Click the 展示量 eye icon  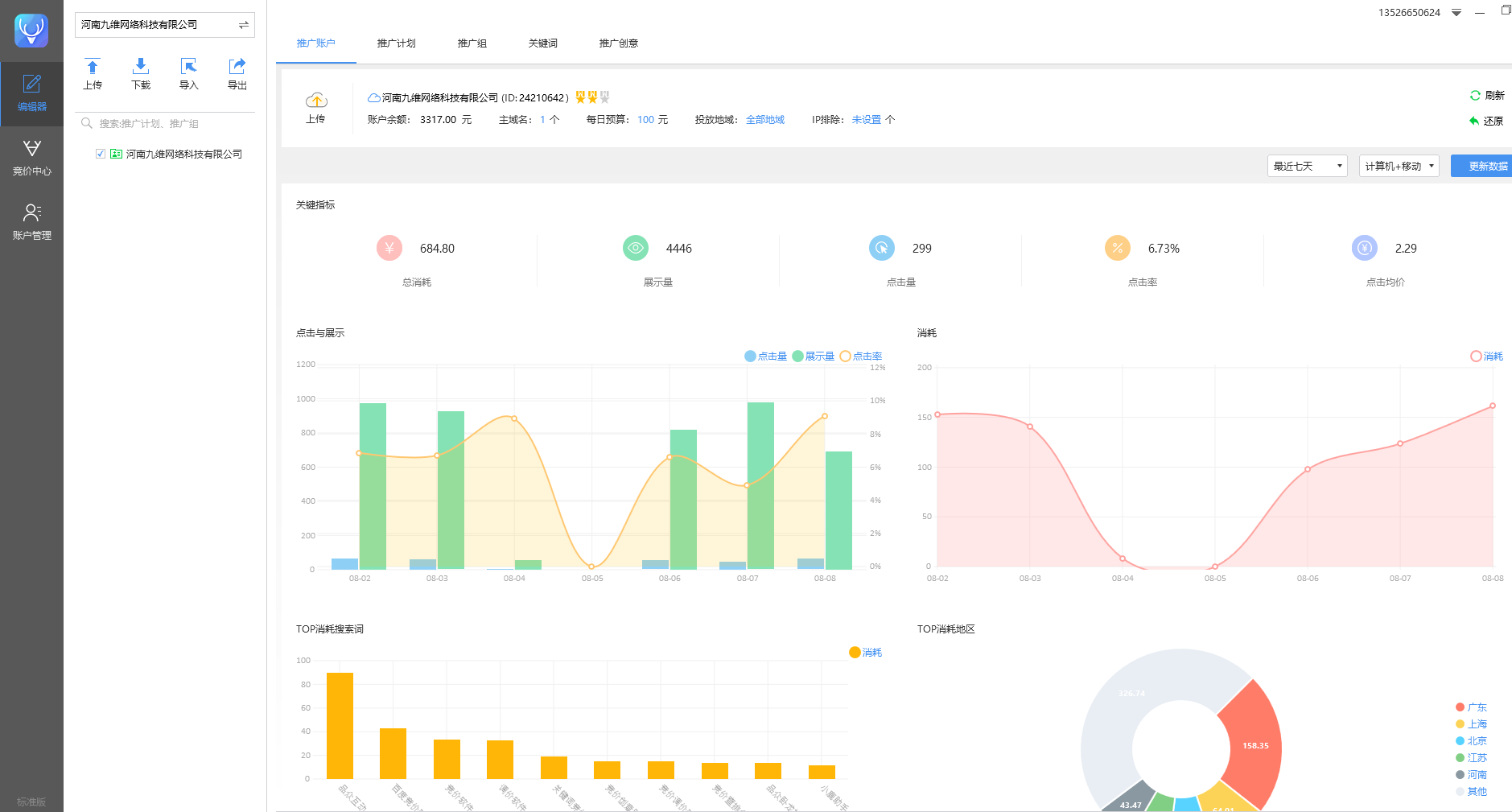[636, 248]
